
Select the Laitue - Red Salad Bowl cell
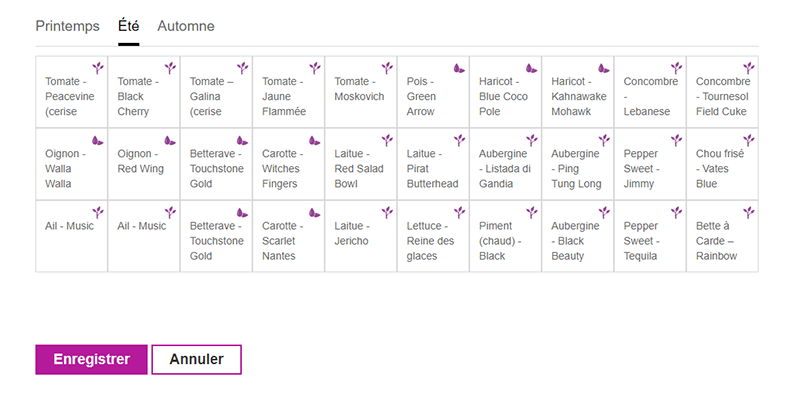(x=361, y=164)
